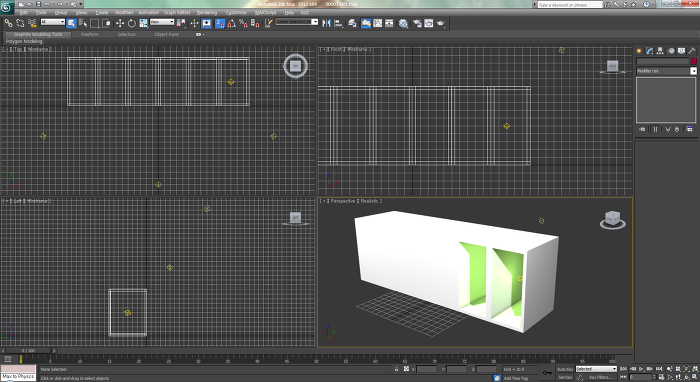Screen dimensions: 700x382
Task: Open the ribbon display options dropdown
Action: (x=200, y=34)
